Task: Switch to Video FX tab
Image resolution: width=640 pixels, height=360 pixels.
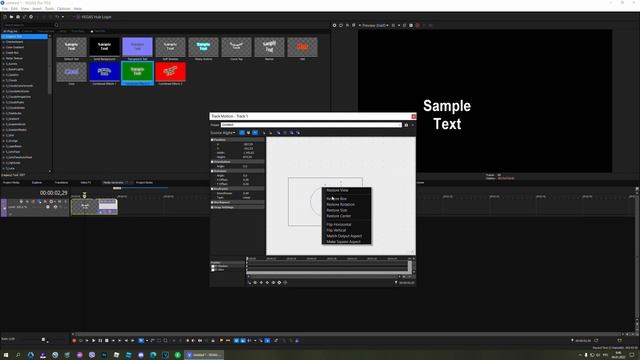Action: pyautogui.click(x=86, y=182)
